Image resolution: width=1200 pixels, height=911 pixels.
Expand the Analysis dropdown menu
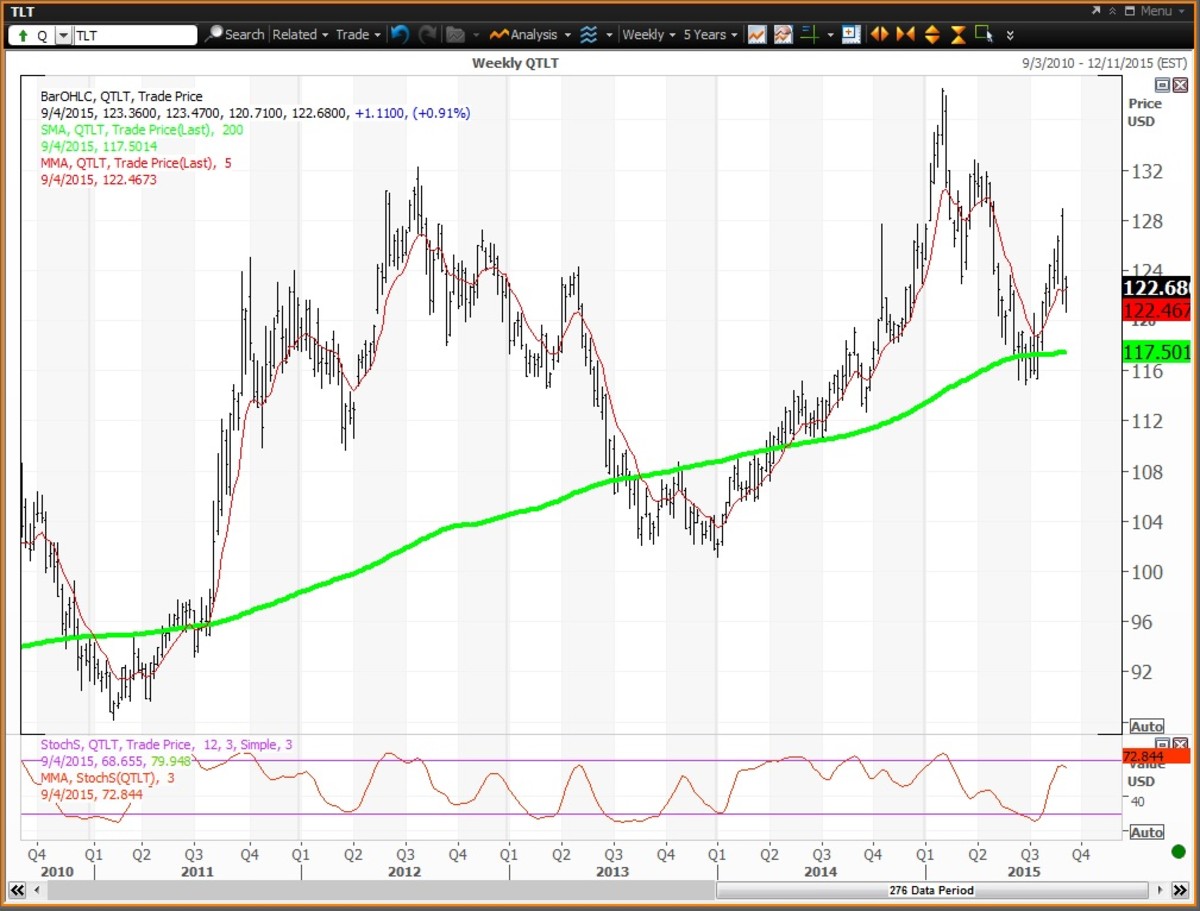[531, 35]
